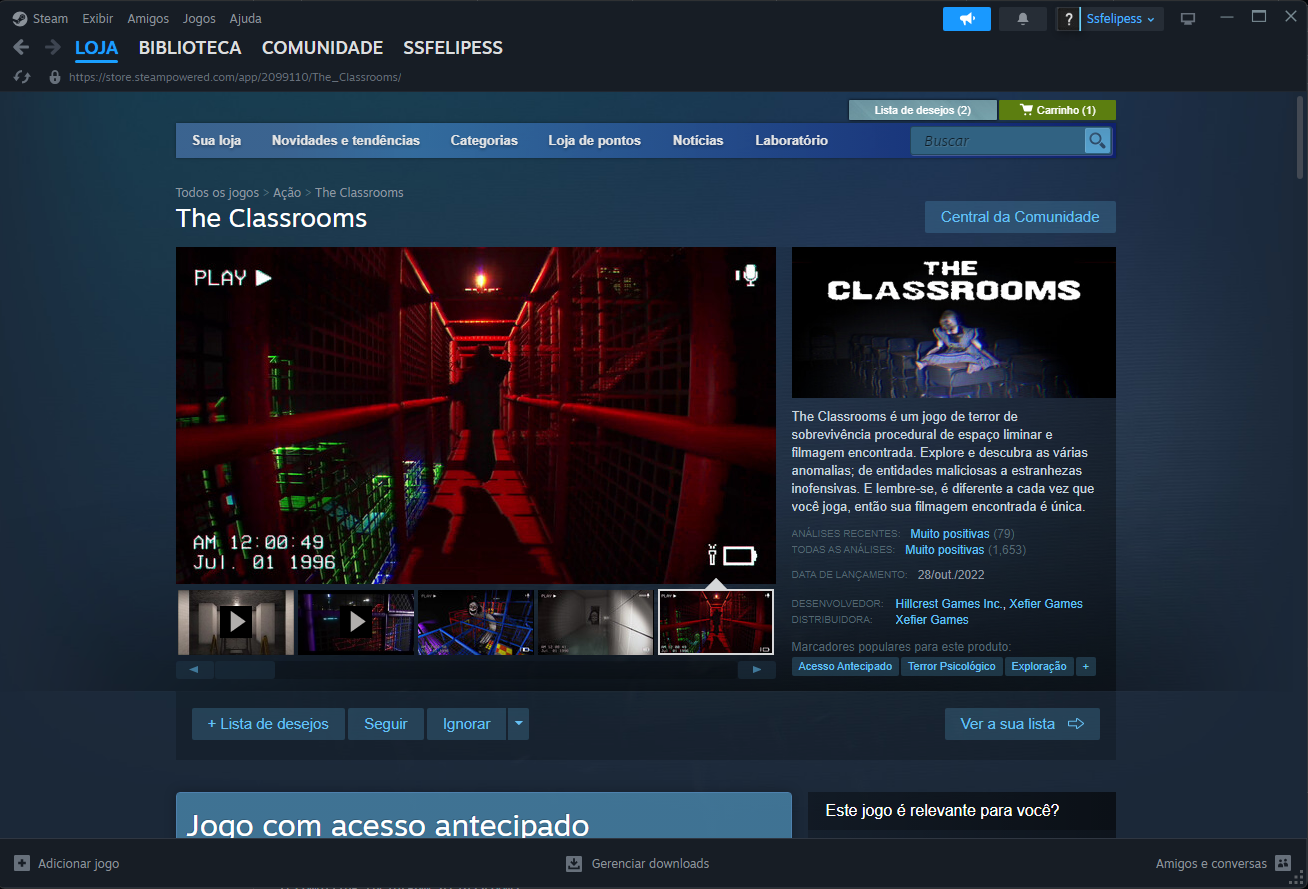Viewport: 1308px width, 889px height.
Task: Click the main red corridor screenshot
Action: [x=476, y=415]
